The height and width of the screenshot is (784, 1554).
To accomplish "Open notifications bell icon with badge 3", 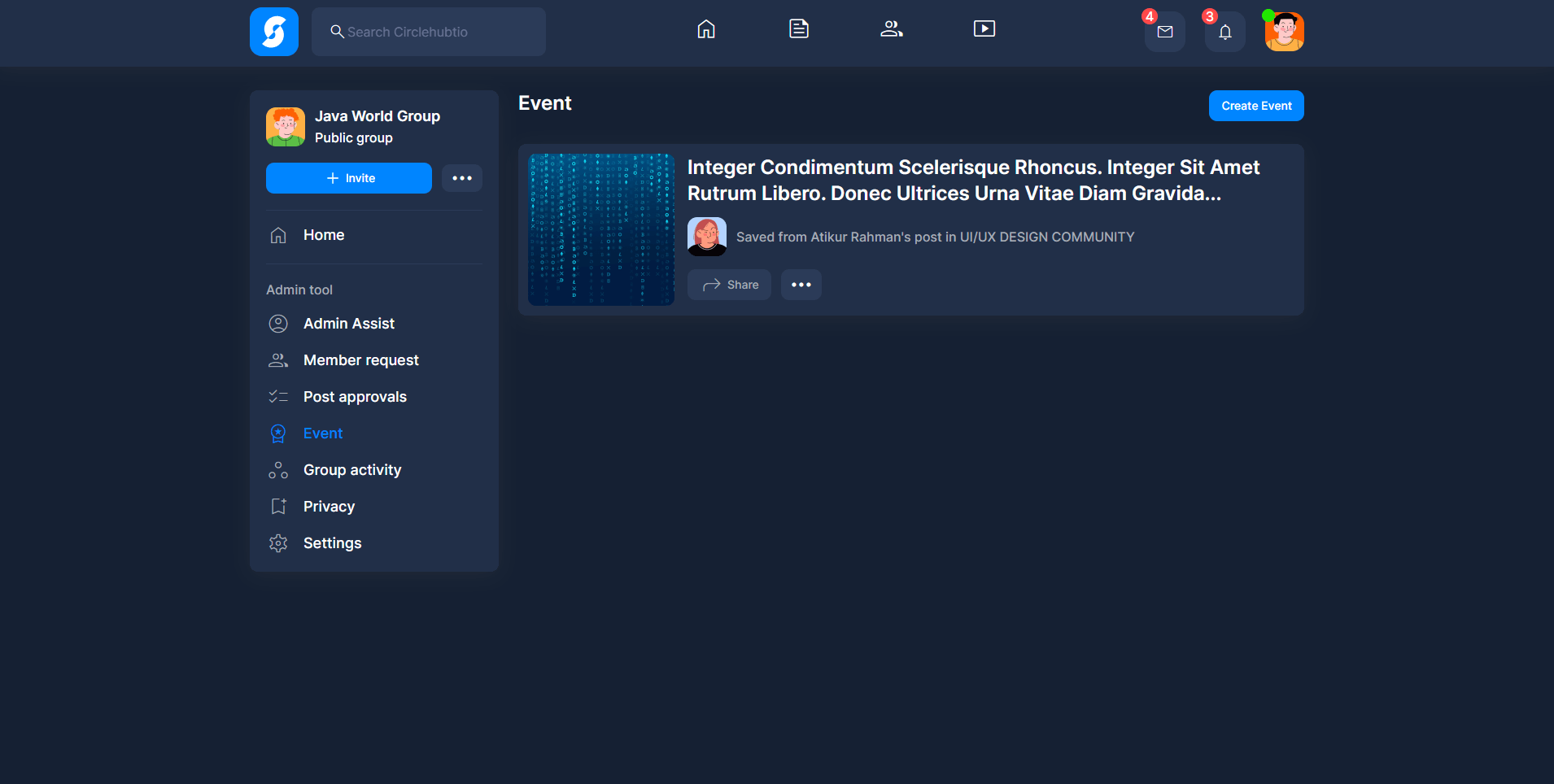I will pyautogui.click(x=1225, y=32).
